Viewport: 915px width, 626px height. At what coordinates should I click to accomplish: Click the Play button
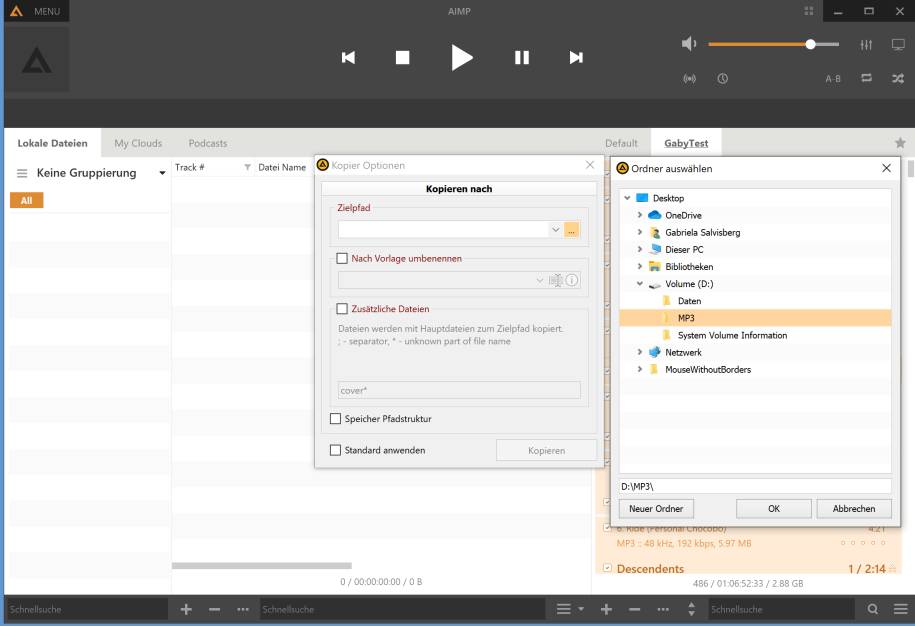461,58
